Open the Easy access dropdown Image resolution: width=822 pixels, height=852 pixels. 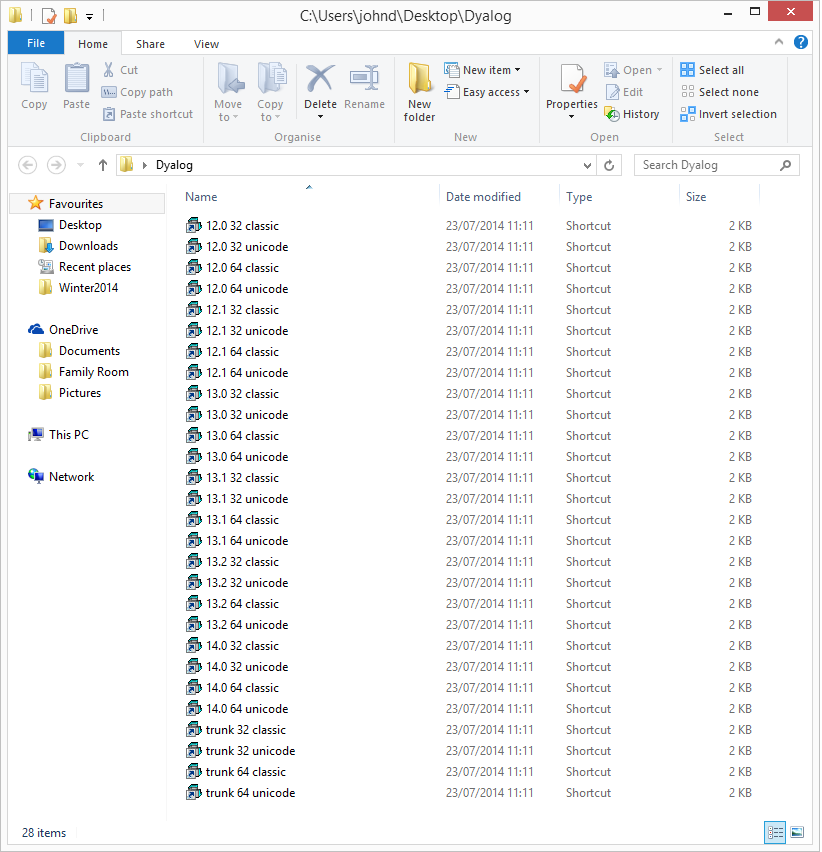487,92
